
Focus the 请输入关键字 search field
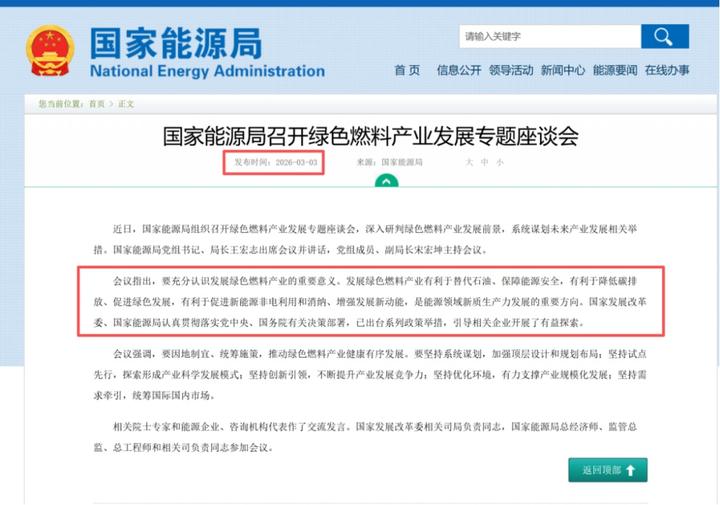coord(549,37)
